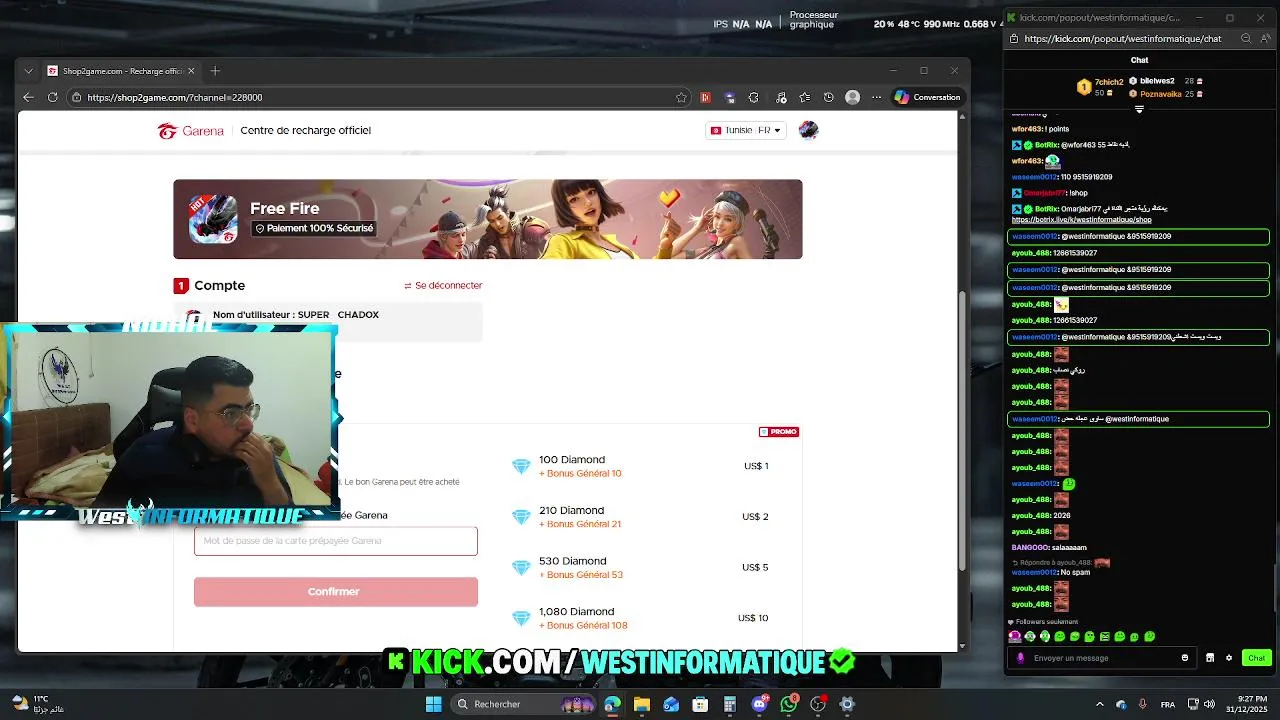This screenshot has width=1280, height=720.
Task: Open the Windows Start menu
Action: click(x=434, y=704)
